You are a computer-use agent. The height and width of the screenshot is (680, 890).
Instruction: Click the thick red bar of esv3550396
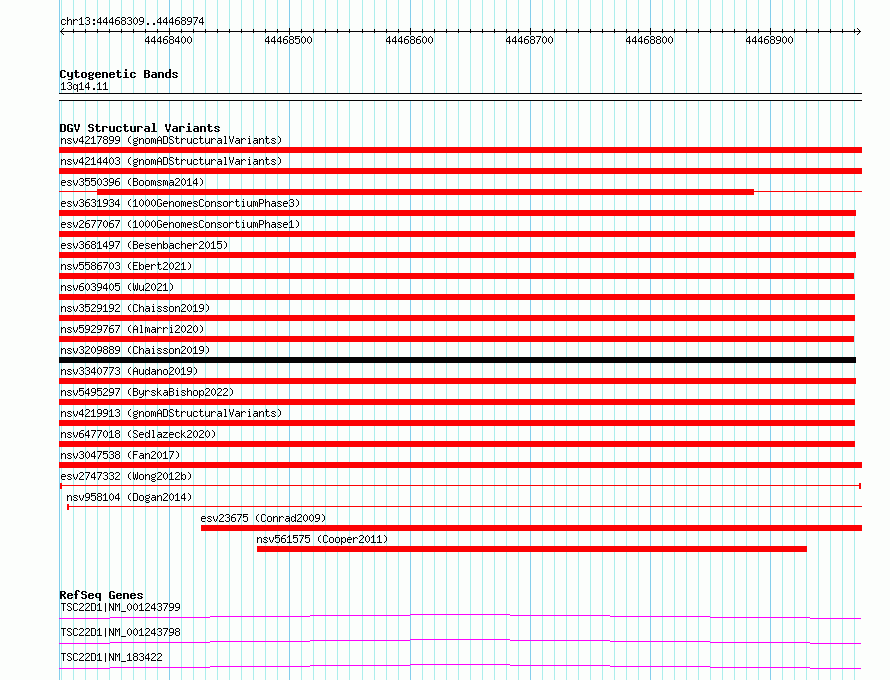(426, 192)
